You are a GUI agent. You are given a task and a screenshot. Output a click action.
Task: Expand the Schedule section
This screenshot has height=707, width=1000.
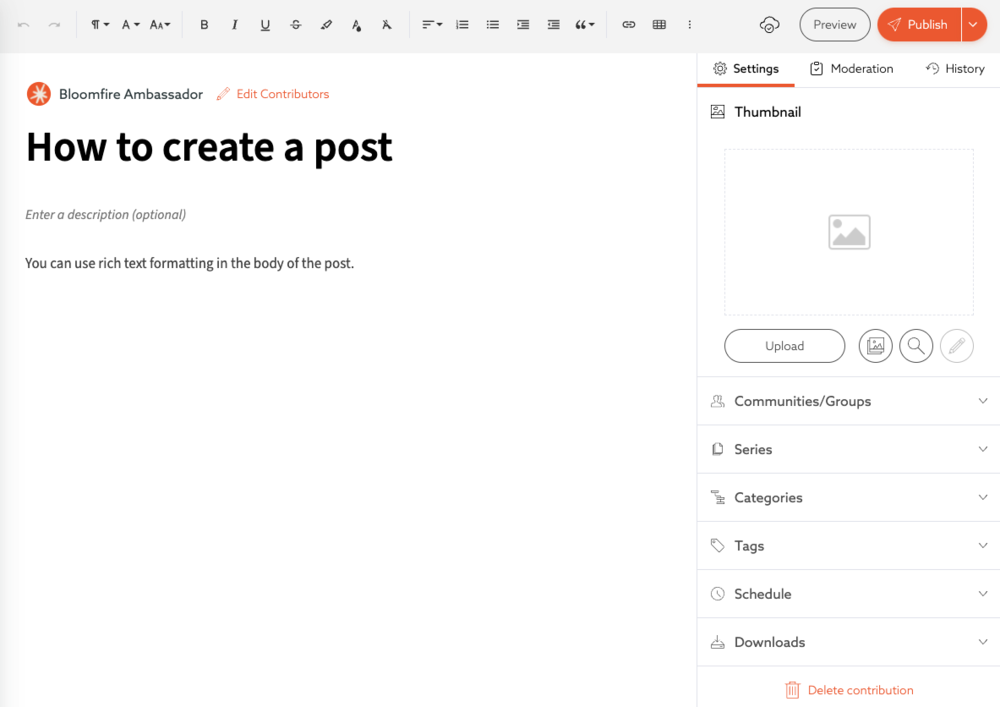(x=849, y=594)
